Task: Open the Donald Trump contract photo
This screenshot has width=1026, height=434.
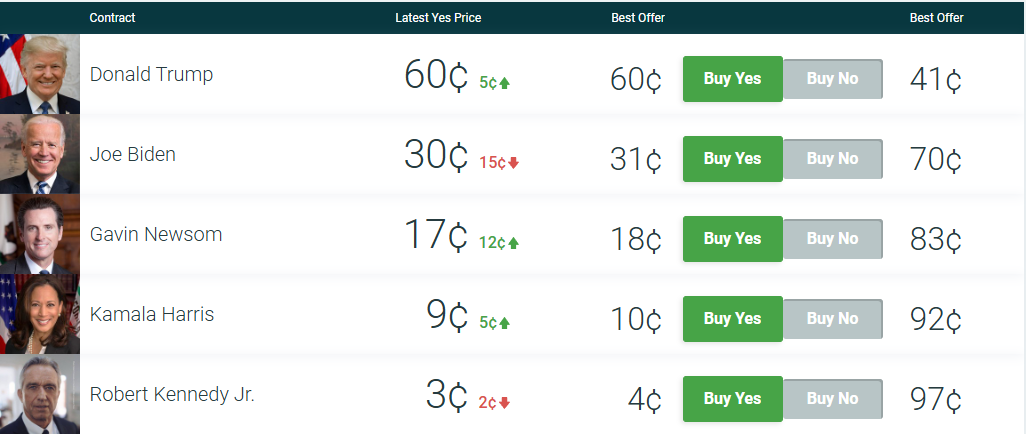Action: coord(40,75)
